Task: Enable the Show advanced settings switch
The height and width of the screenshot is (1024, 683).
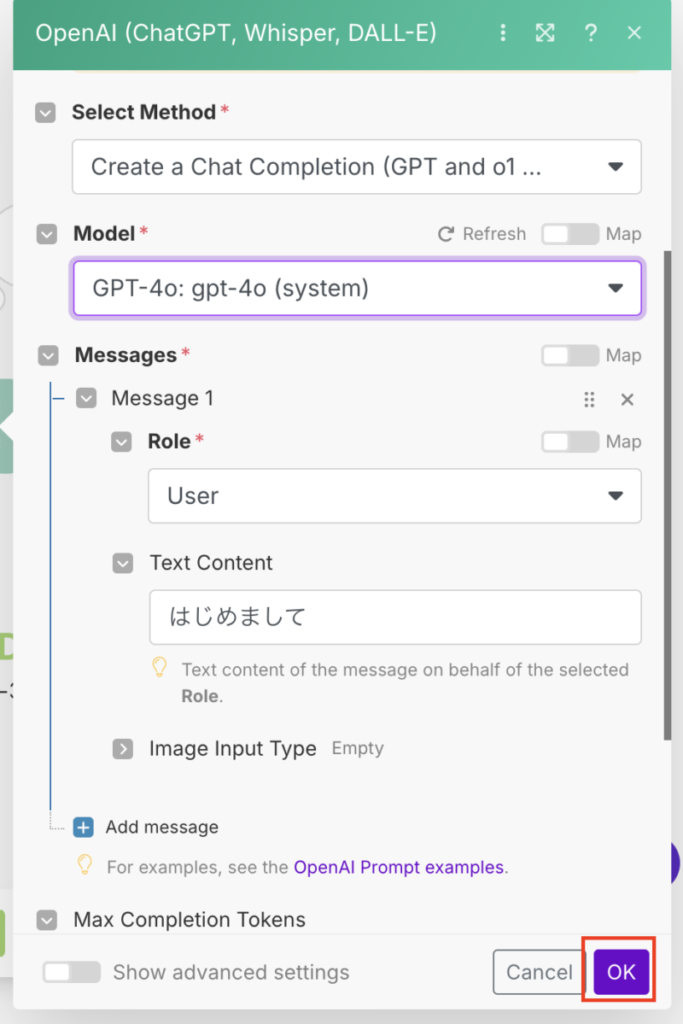Action: click(x=72, y=972)
